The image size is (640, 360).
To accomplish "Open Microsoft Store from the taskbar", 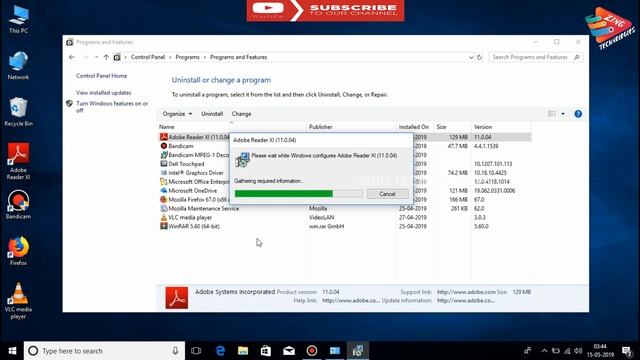I will click(x=266, y=351).
